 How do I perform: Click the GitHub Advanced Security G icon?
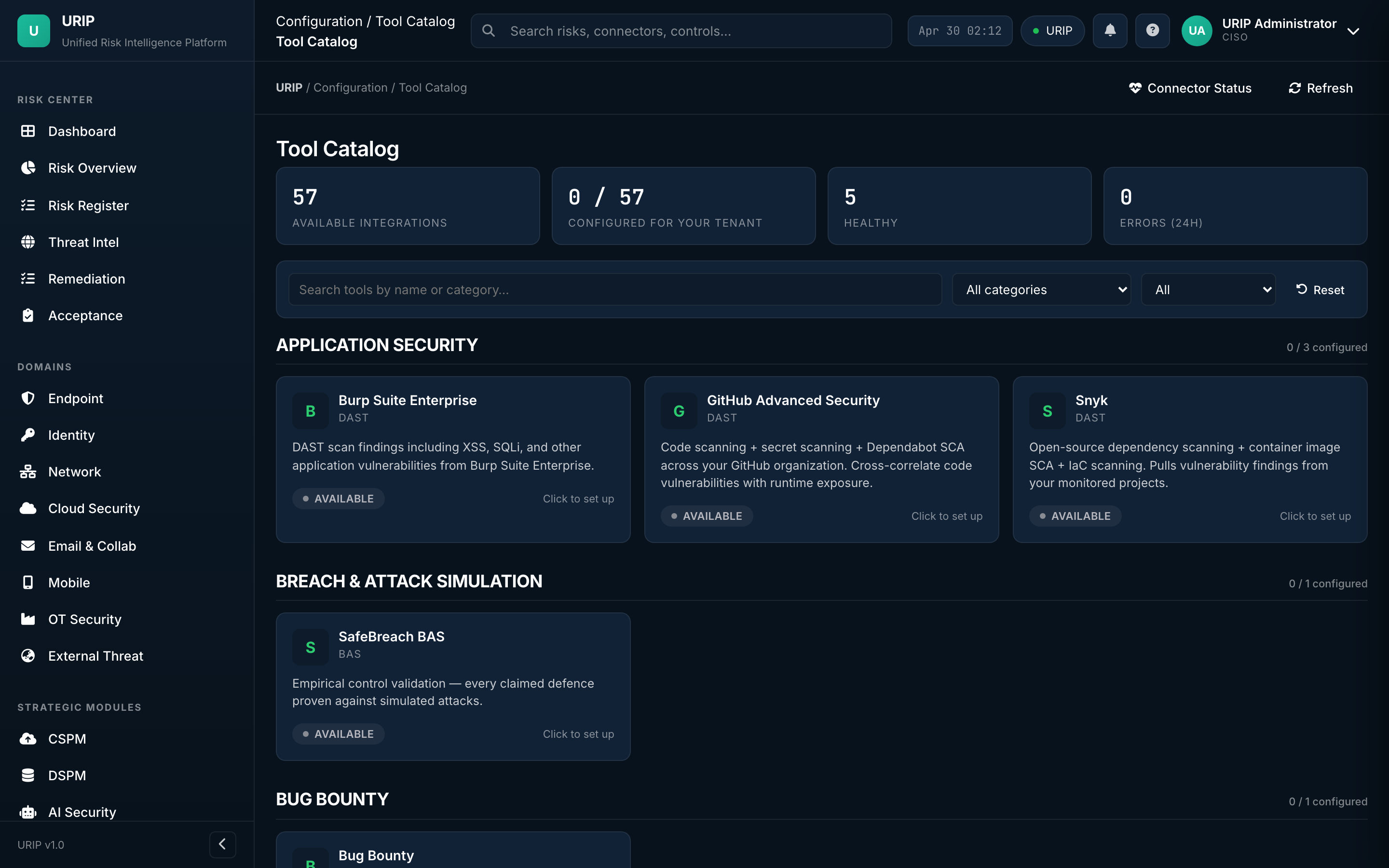click(x=679, y=410)
